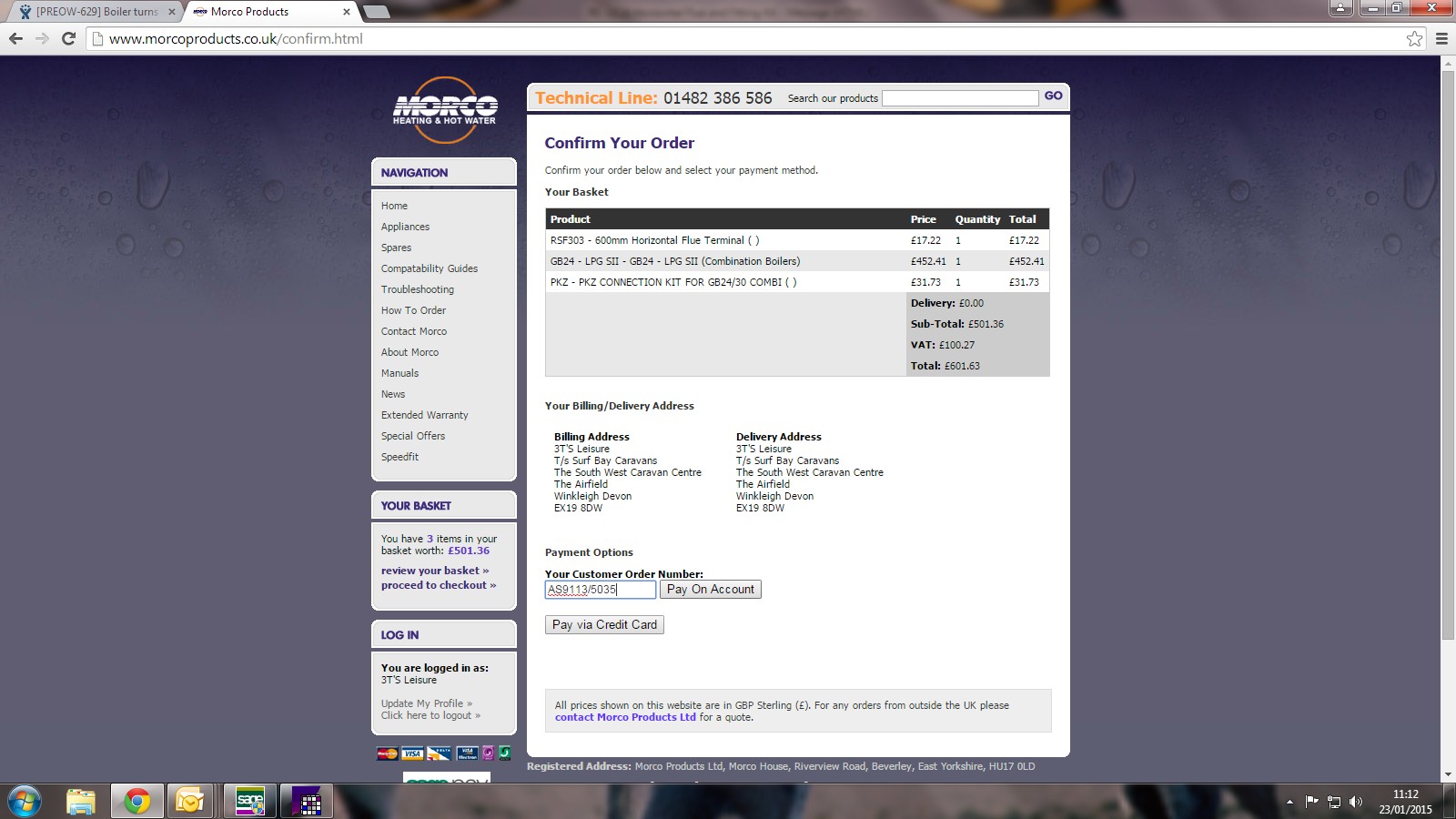Click the Morco logo

(445, 109)
